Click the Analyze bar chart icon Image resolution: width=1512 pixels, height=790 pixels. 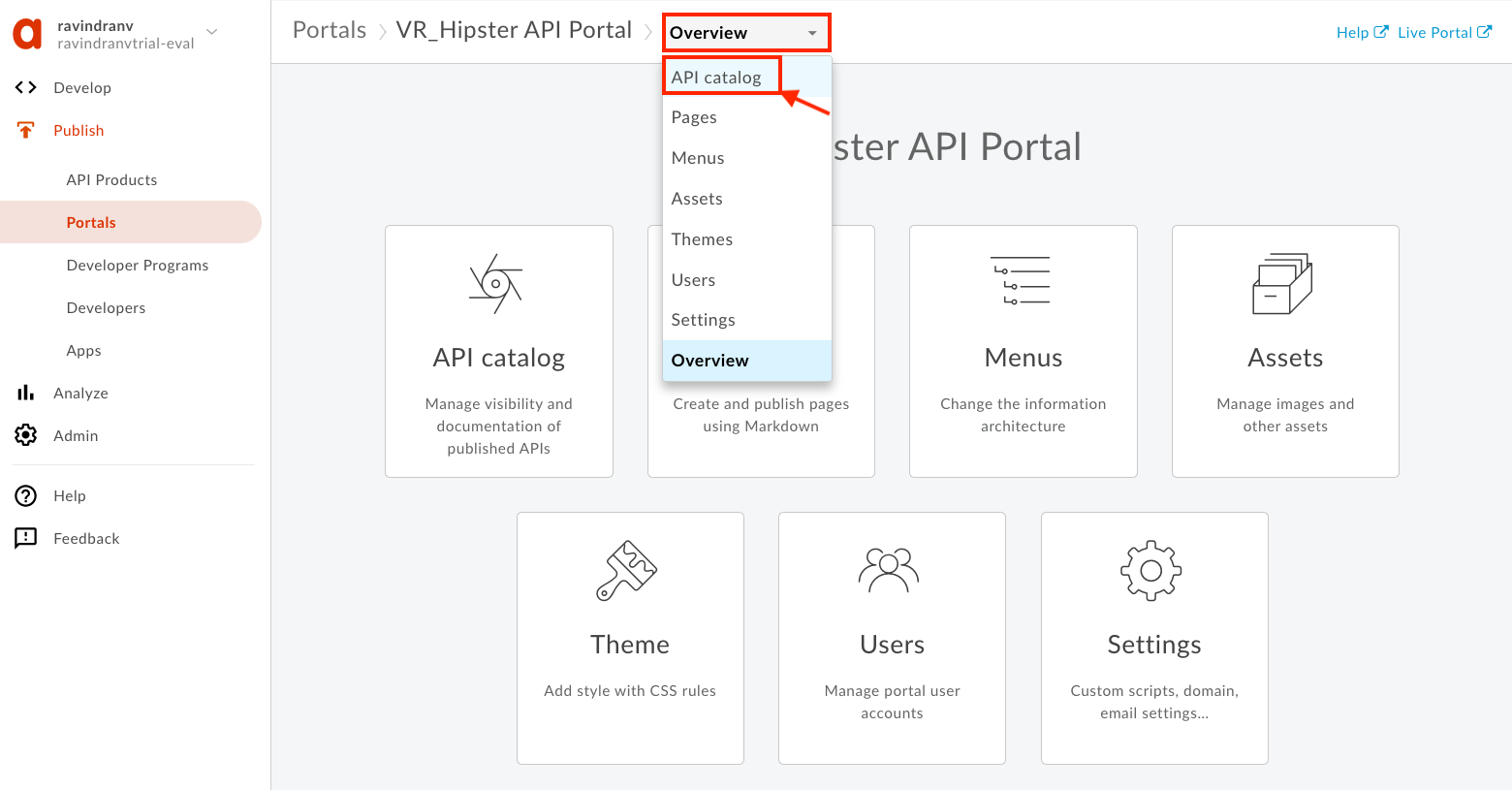[x=26, y=393]
